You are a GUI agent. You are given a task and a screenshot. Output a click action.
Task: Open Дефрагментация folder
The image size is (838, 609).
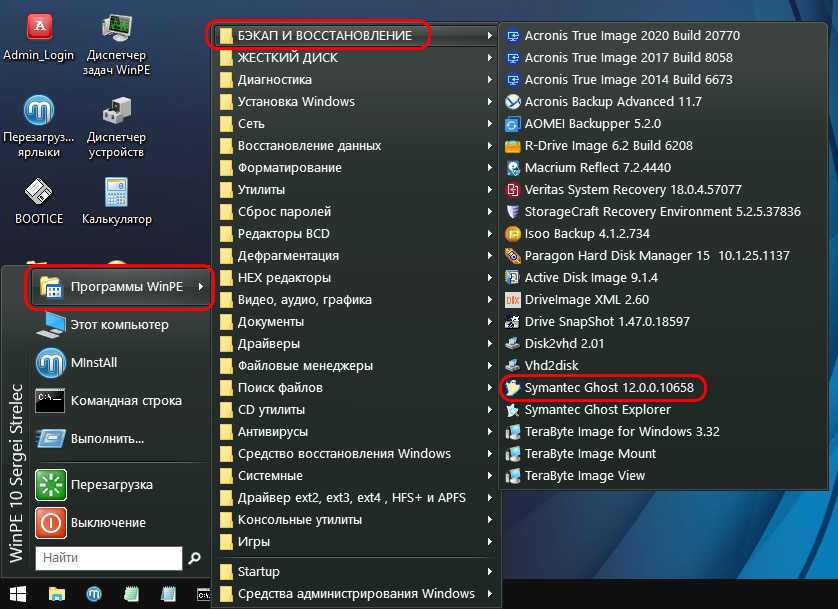click(356, 256)
